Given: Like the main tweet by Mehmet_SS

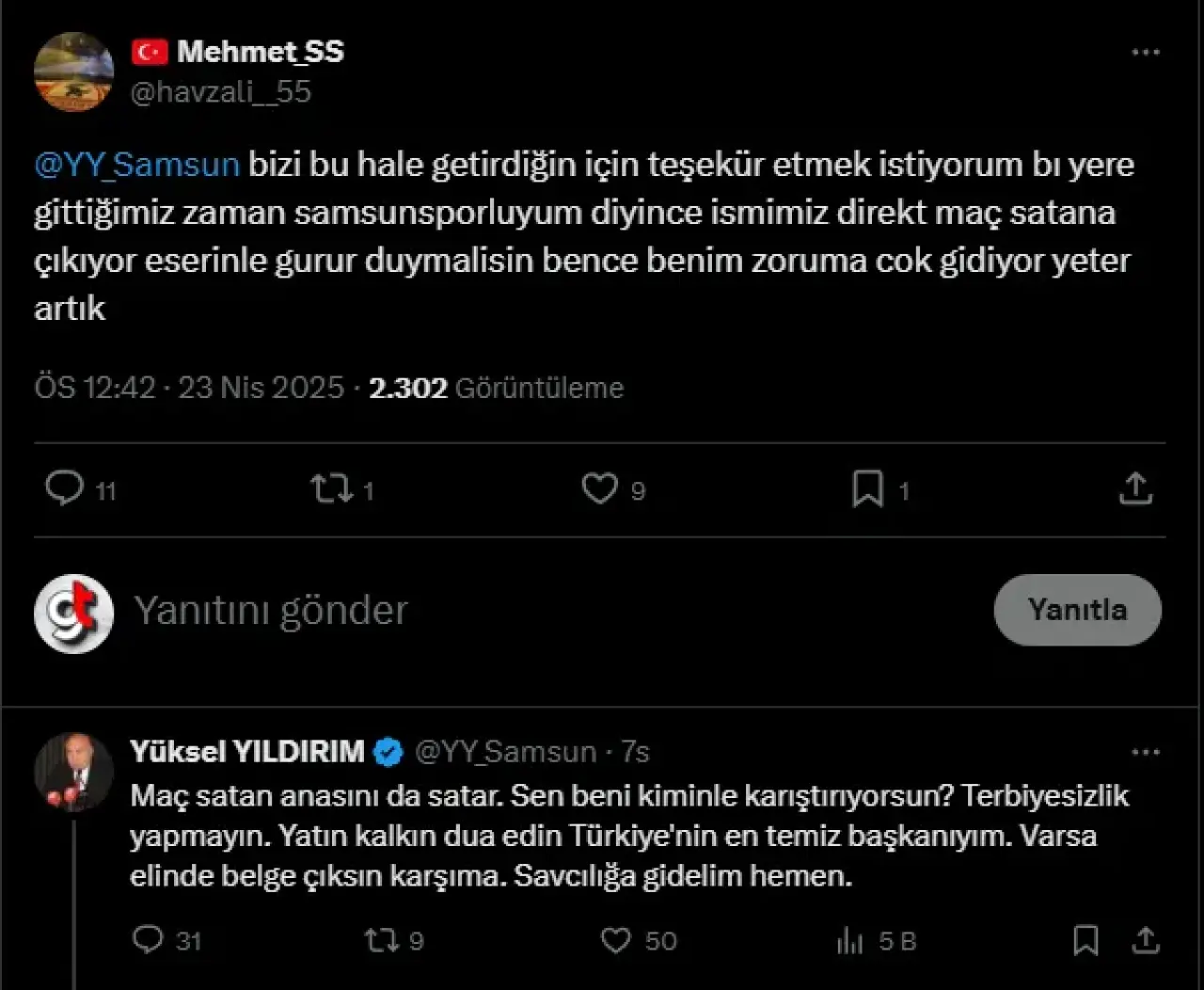Looking at the screenshot, I should (599, 488).
